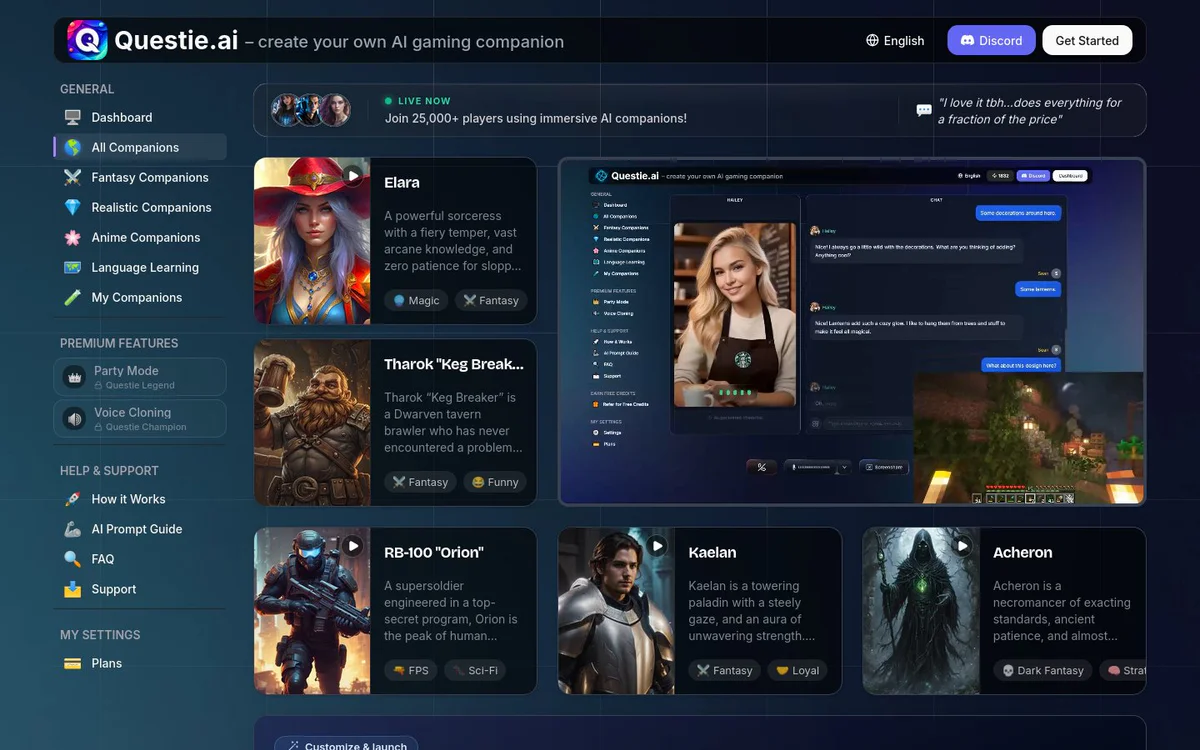Screen dimensions: 1200x750
Task: Open Acheron's necromancer portrait
Action: click(x=921, y=611)
